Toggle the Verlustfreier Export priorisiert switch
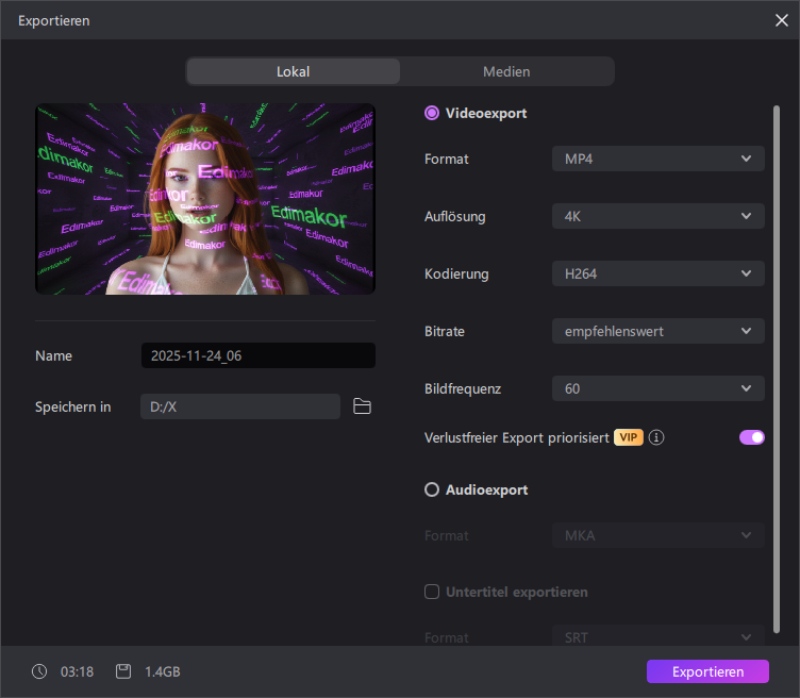The height and width of the screenshot is (698, 800). (x=751, y=437)
